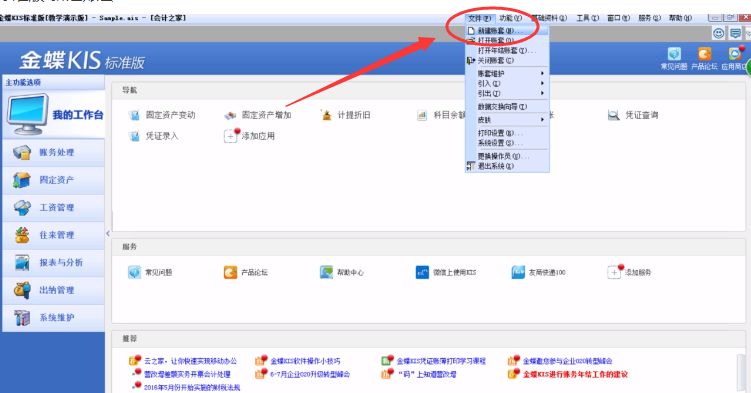The height and width of the screenshot is (393, 751).
Task: Open the 功能 menu
Action: coord(510,18)
